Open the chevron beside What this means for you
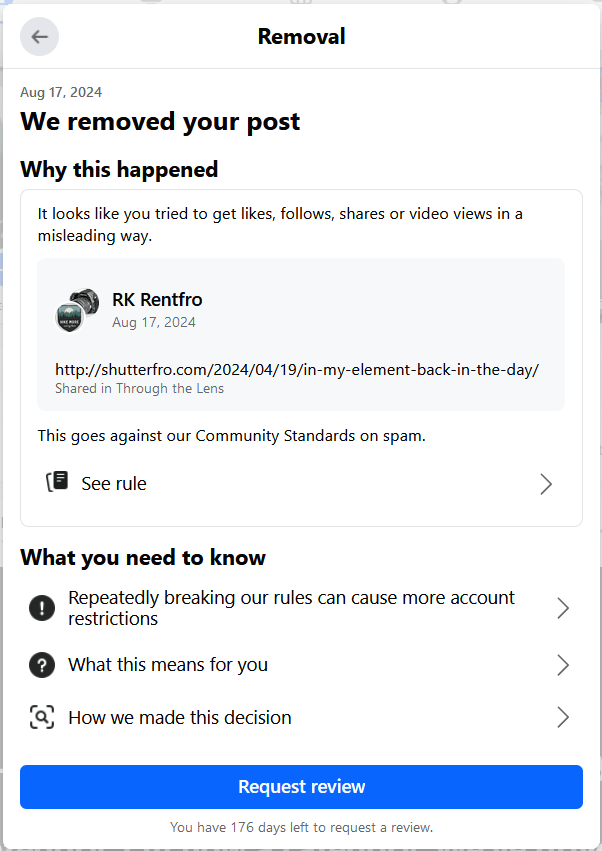 point(563,665)
